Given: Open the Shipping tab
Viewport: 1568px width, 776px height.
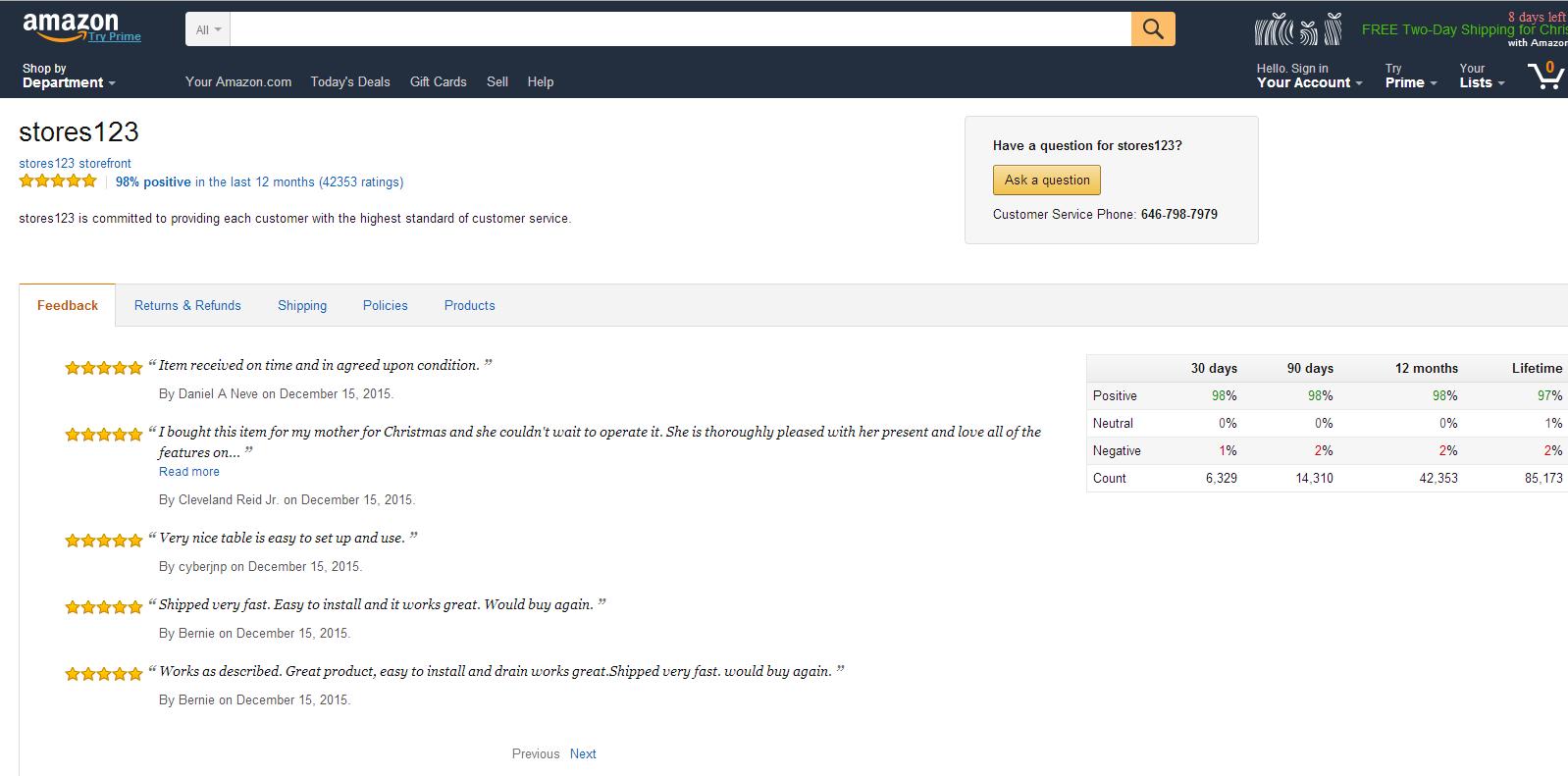Looking at the screenshot, I should [x=302, y=305].
